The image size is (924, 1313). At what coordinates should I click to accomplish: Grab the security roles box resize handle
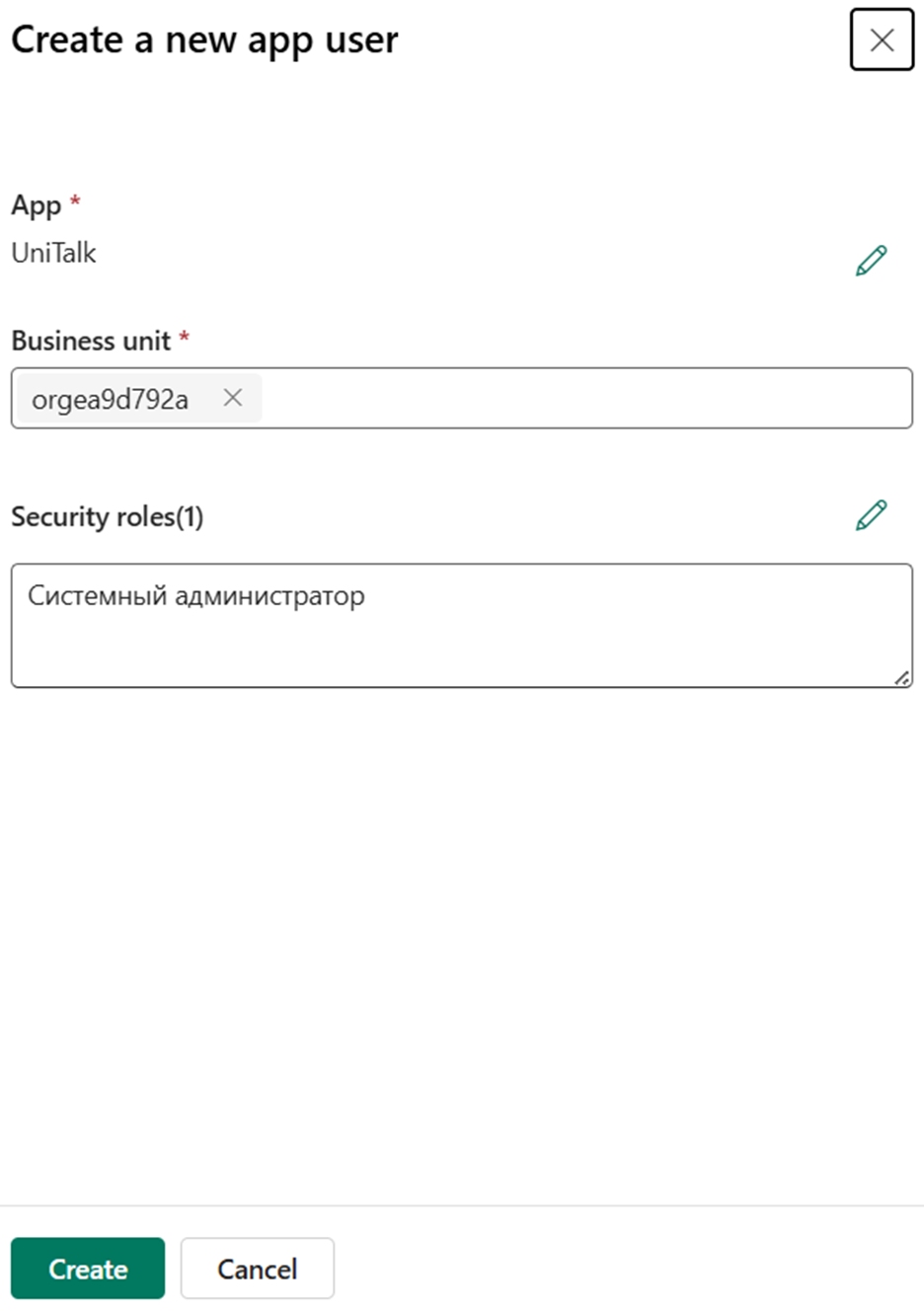coord(902,678)
